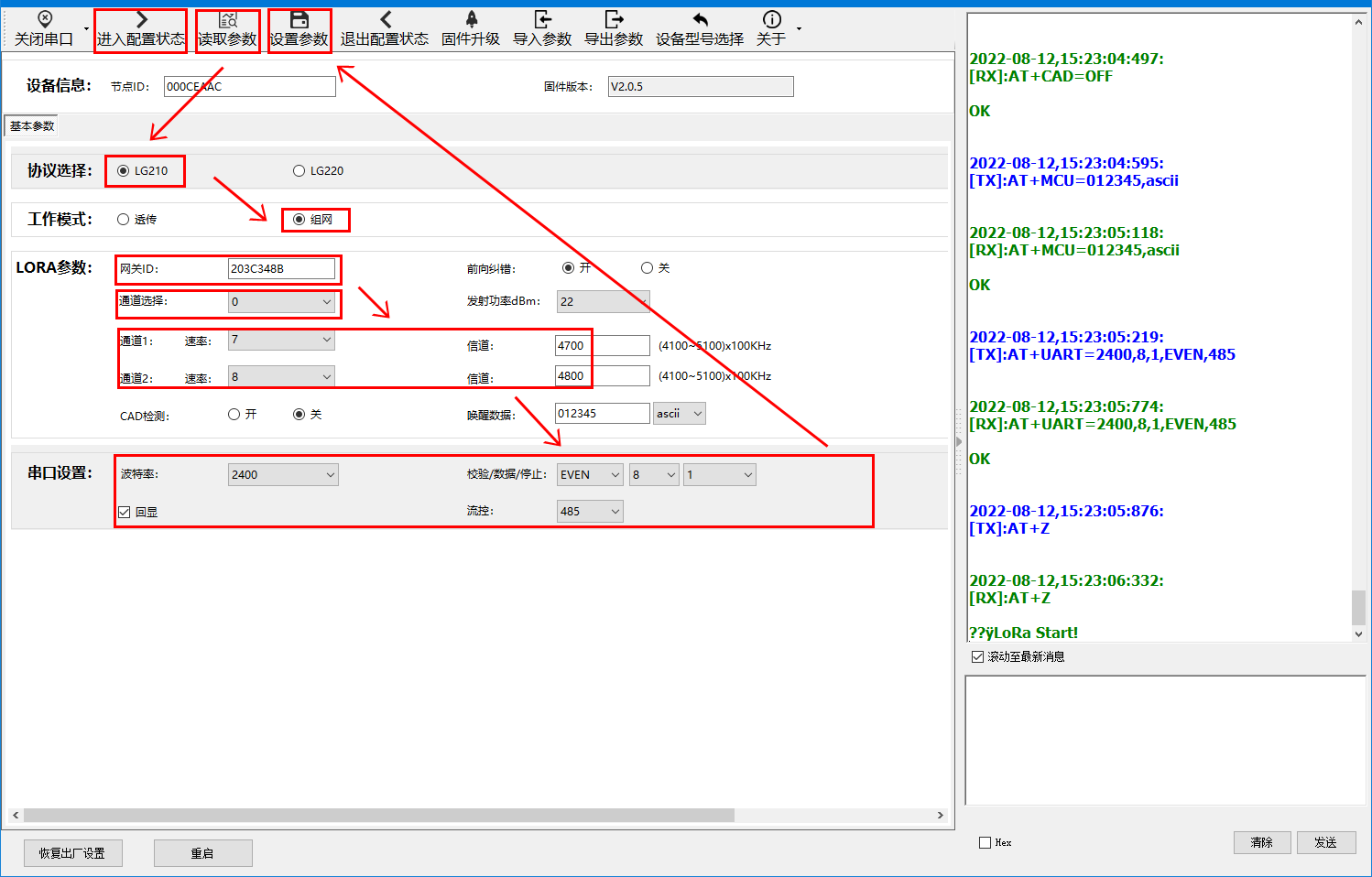This screenshot has height=877, width=1372.
Task: Click the 网关ID input field
Action: [x=281, y=269]
